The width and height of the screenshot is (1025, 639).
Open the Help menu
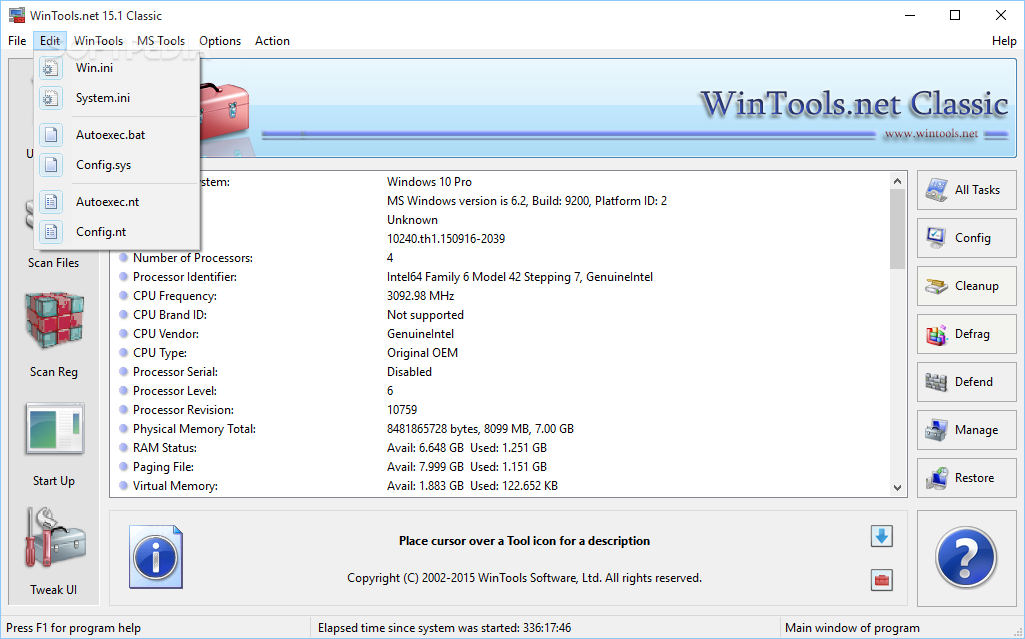[1004, 41]
